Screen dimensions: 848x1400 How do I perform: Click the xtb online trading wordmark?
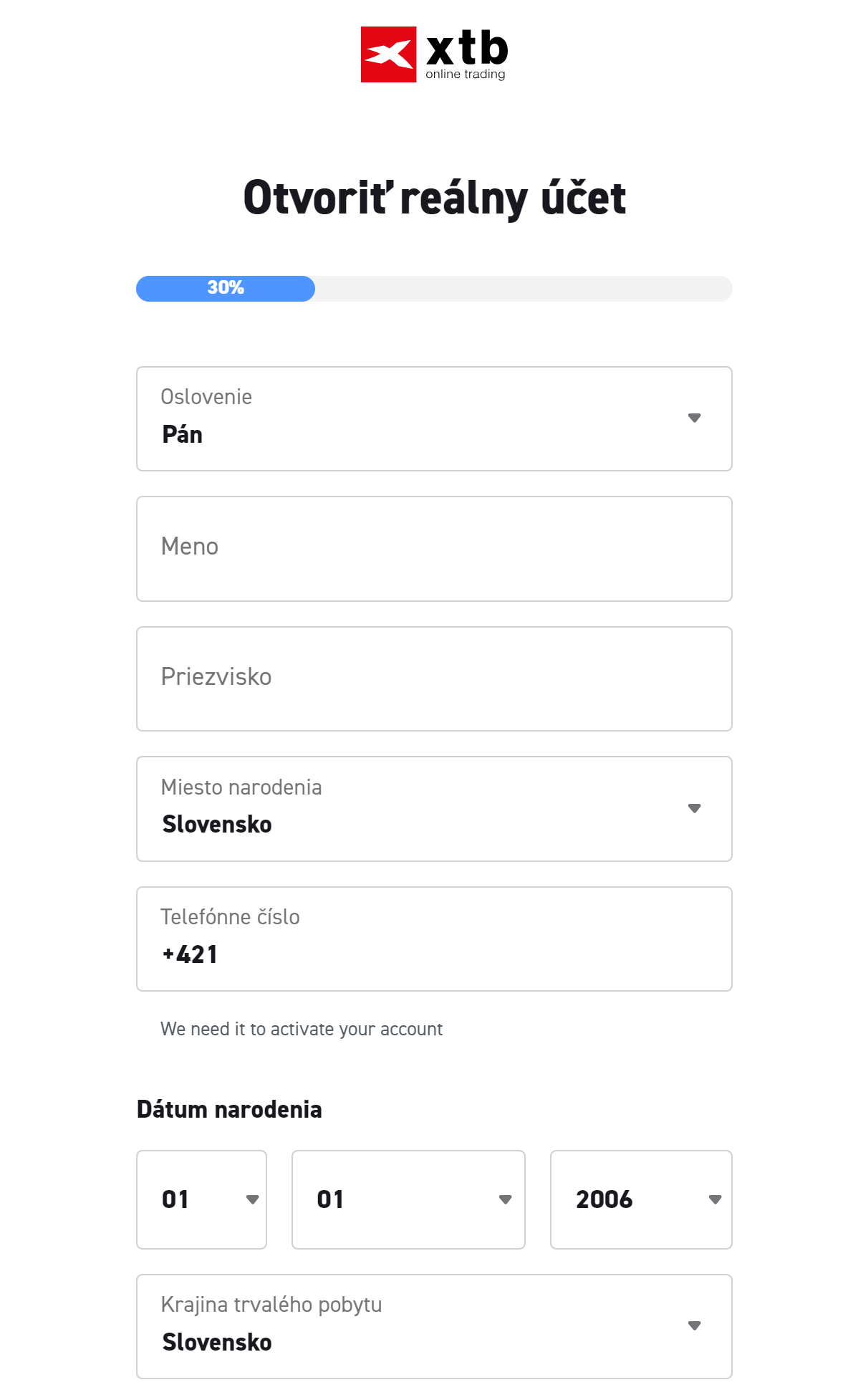click(x=467, y=54)
